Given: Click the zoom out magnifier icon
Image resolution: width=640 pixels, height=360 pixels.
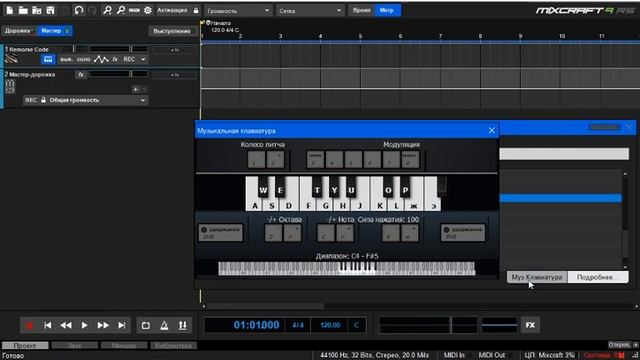Looking at the screenshot, I should 121,10.
